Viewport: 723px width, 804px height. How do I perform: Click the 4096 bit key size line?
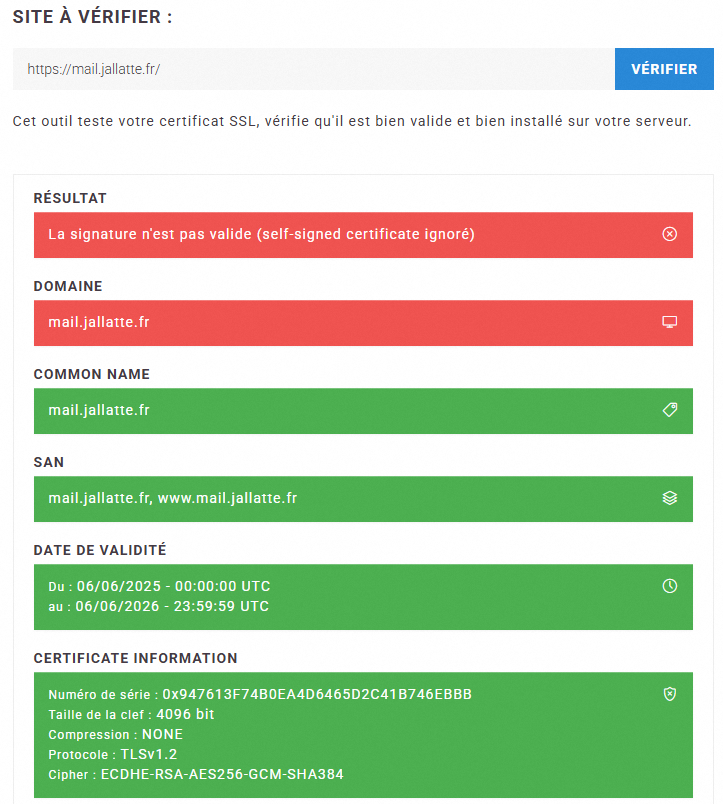[131, 715]
